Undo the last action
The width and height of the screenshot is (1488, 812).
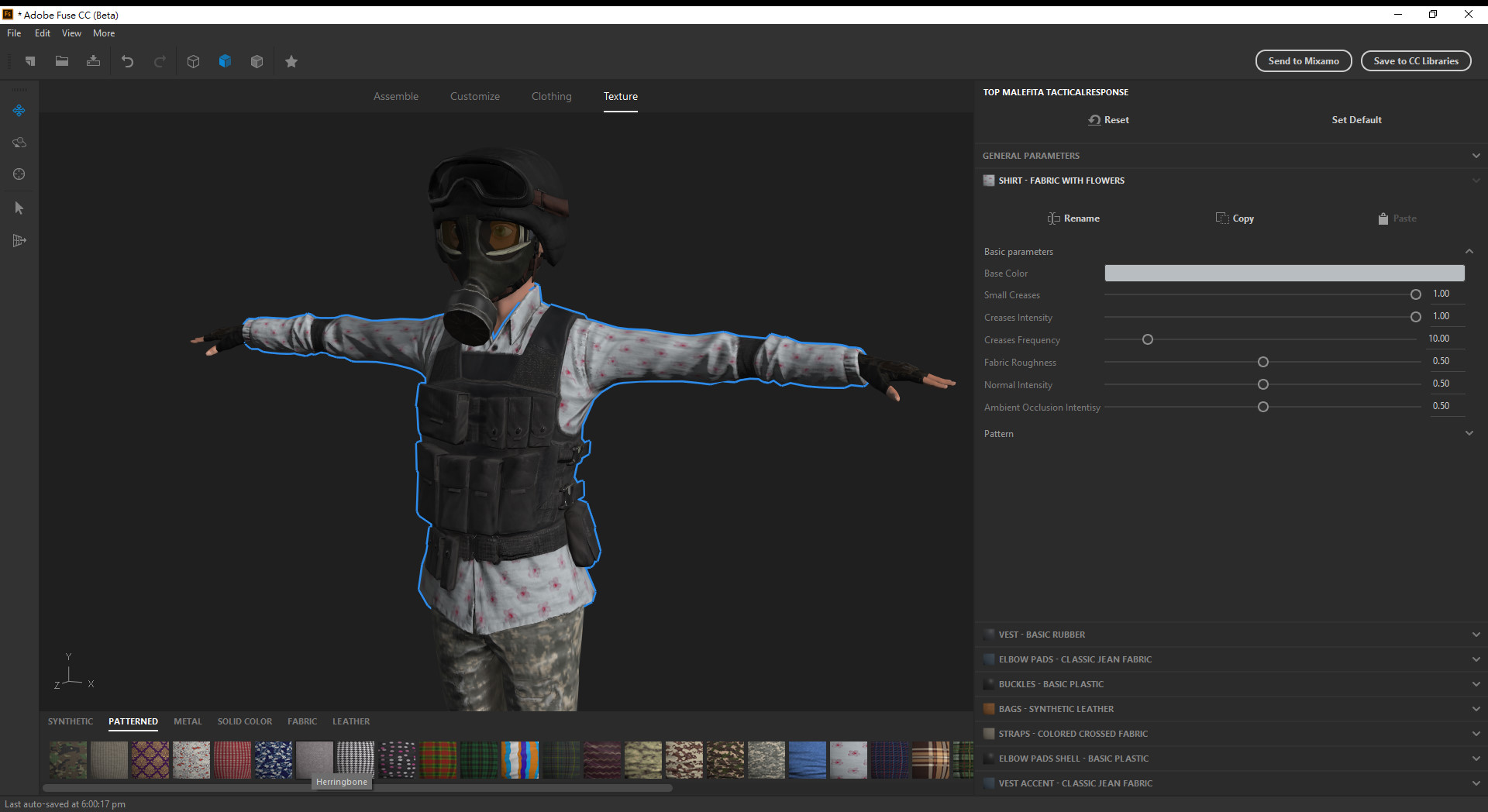tap(128, 61)
